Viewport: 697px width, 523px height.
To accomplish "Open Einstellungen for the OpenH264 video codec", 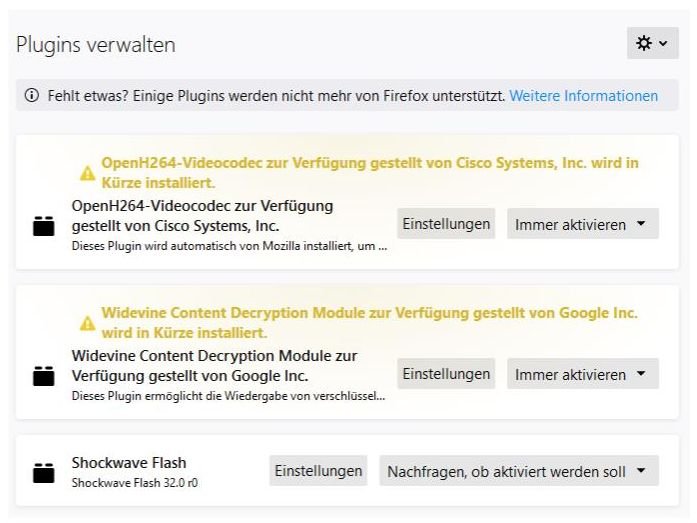I will (x=446, y=224).
